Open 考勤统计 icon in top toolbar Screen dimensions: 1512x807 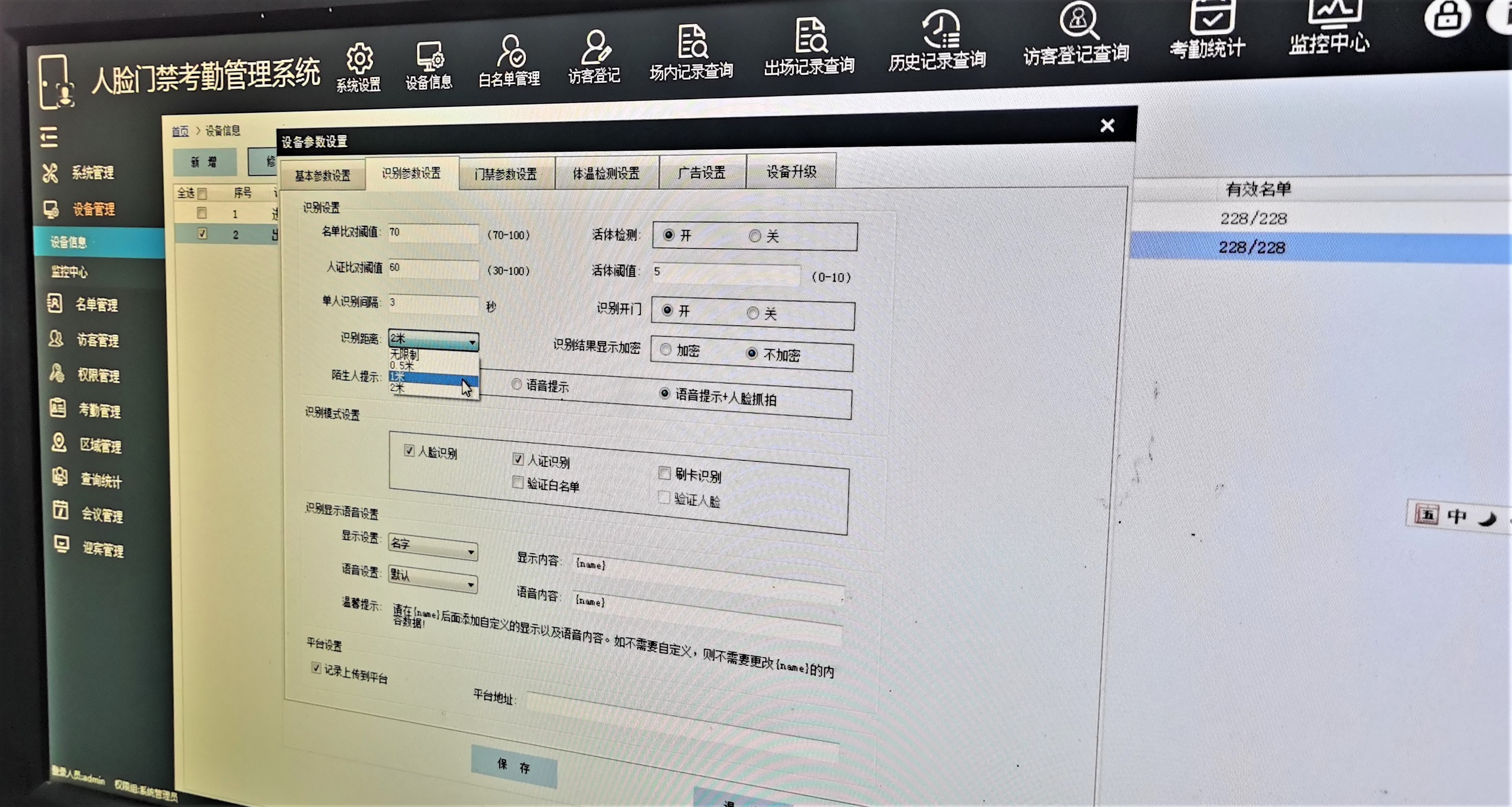click(1212, 16)
